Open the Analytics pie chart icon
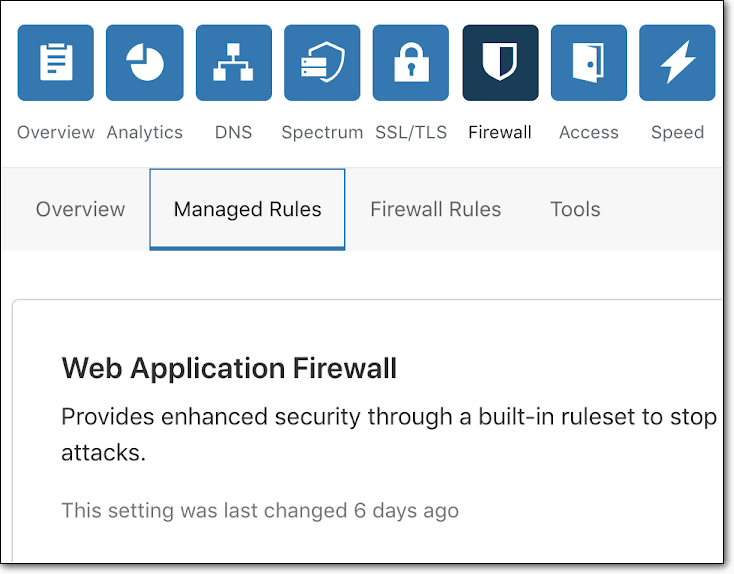Screen dimensions: 734x574 pyautogui.click(x=145, y=63)
